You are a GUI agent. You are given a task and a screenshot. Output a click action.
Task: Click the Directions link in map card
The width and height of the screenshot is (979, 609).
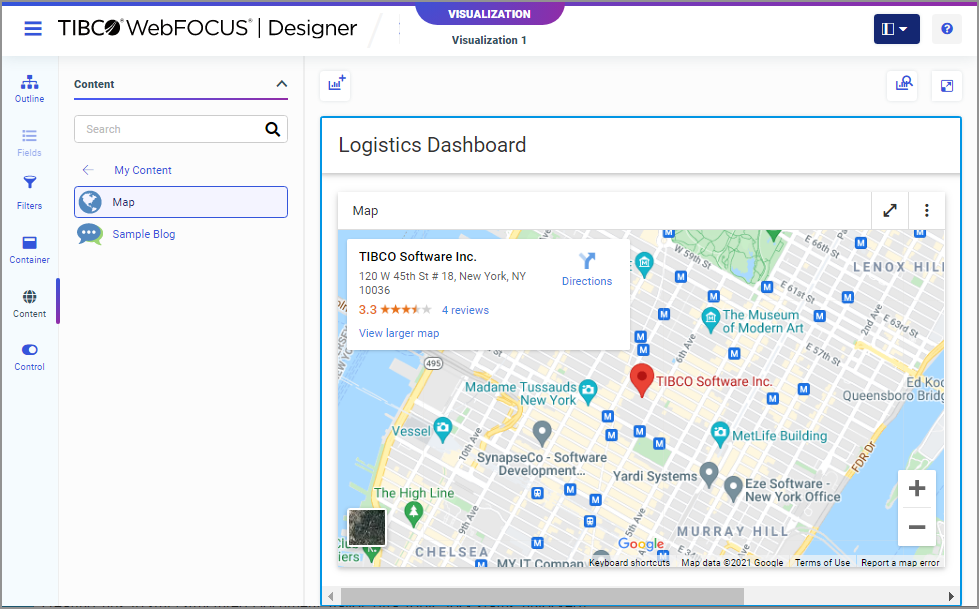click(587, 269)
